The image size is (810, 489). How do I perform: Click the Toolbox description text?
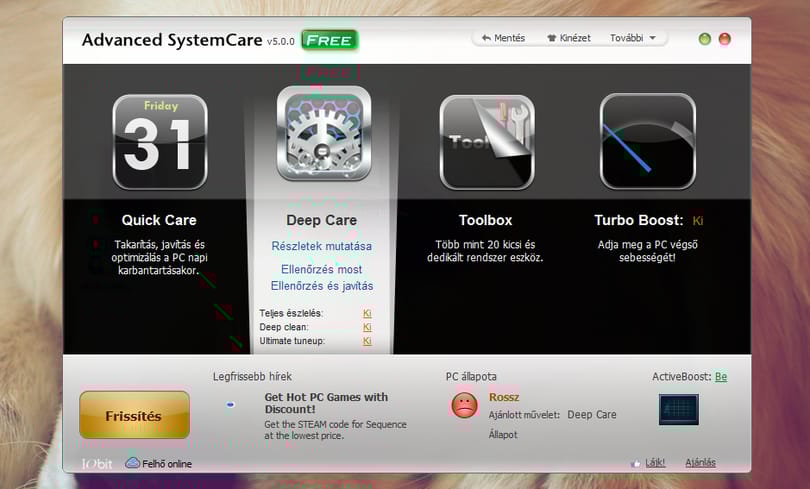click(x=485, y=251)
